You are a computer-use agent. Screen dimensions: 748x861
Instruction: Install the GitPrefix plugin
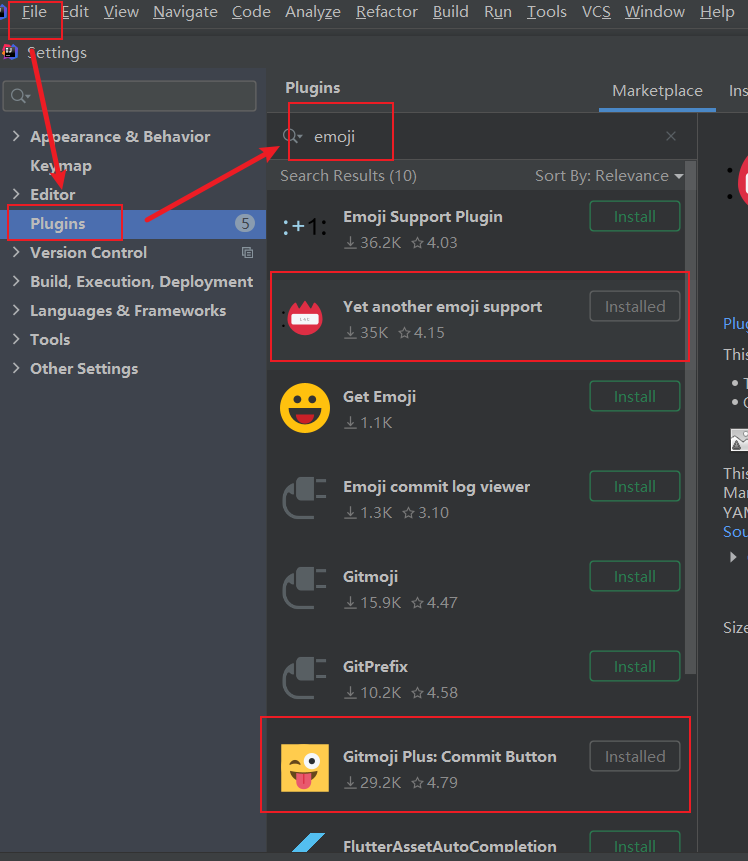pos(635,667)
